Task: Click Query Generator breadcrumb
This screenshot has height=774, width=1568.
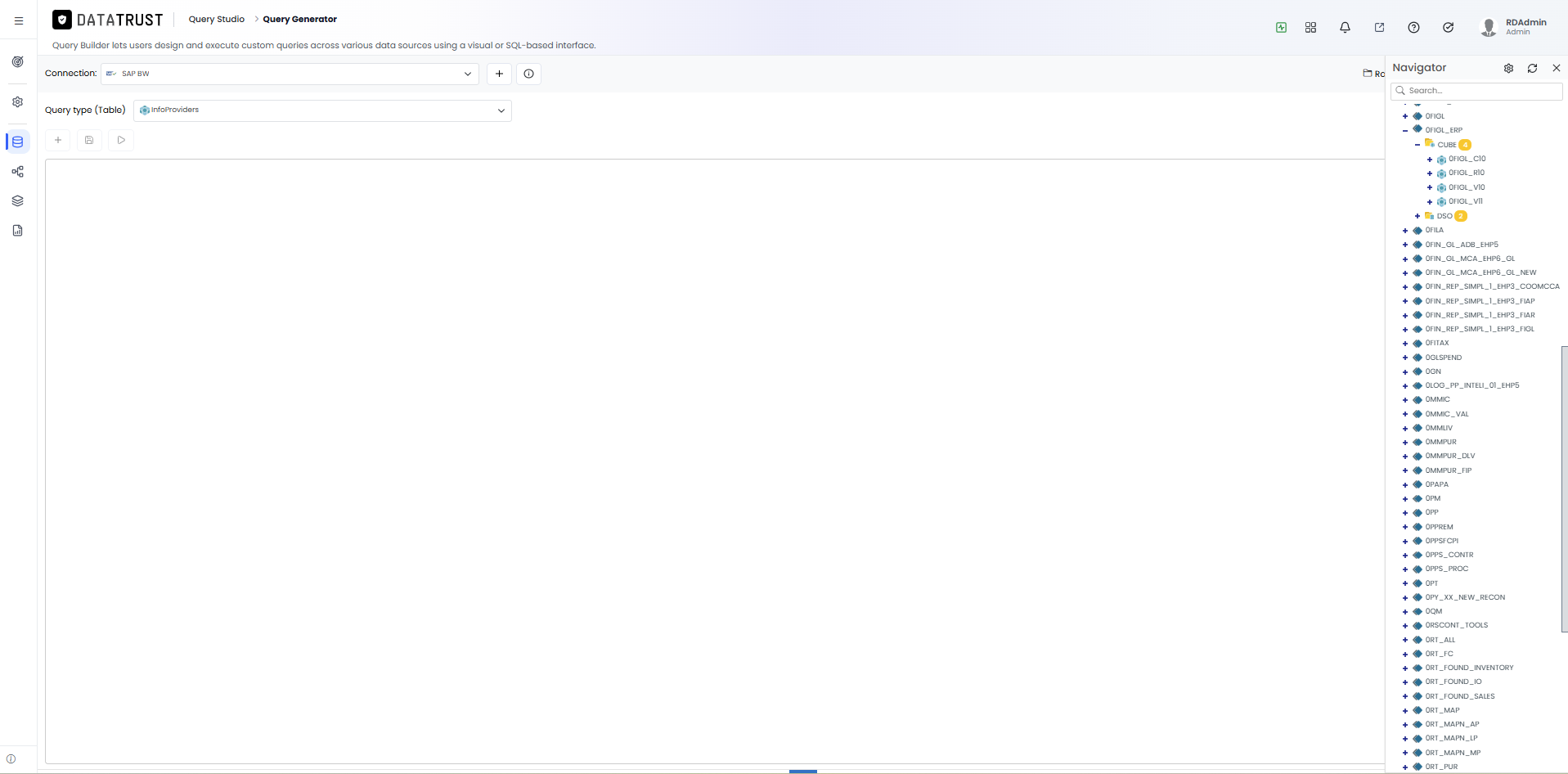Action: 299,19
